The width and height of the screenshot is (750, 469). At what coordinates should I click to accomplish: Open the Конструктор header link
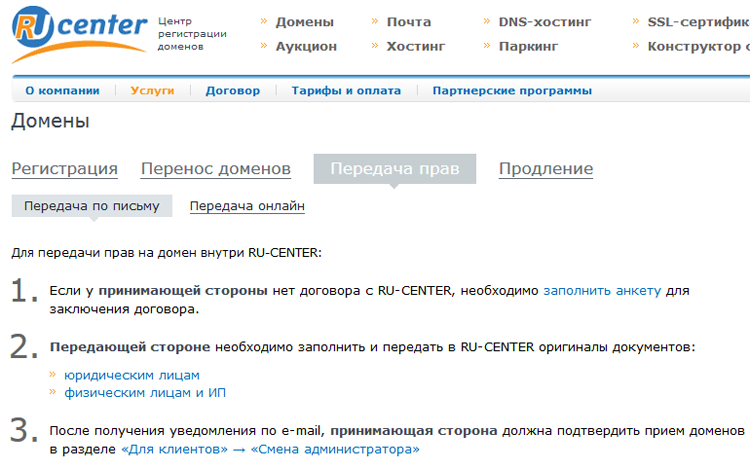[x=698, y=46]
